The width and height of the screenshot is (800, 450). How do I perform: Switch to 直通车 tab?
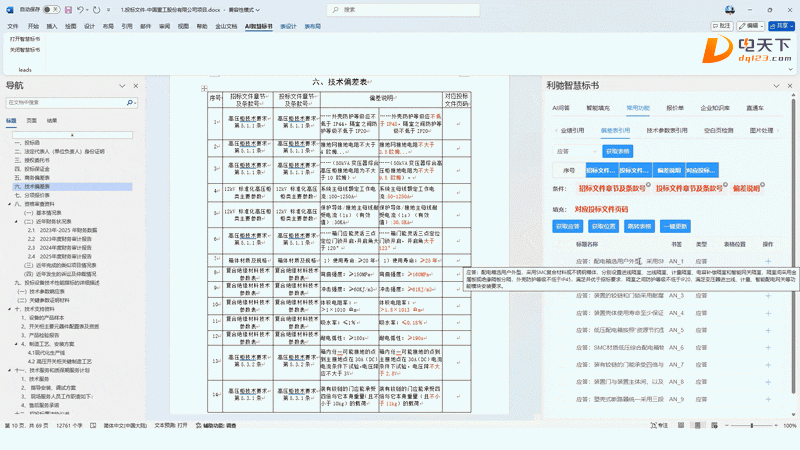755,108
